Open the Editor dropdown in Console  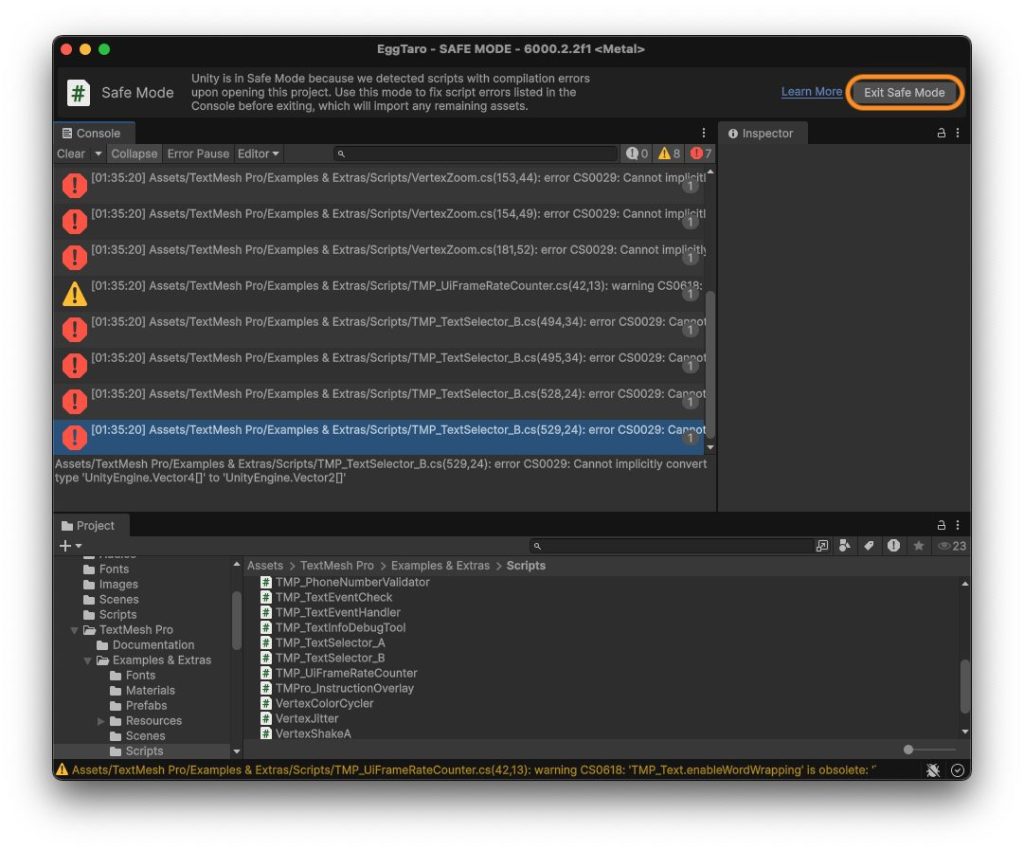pos(258,153)
